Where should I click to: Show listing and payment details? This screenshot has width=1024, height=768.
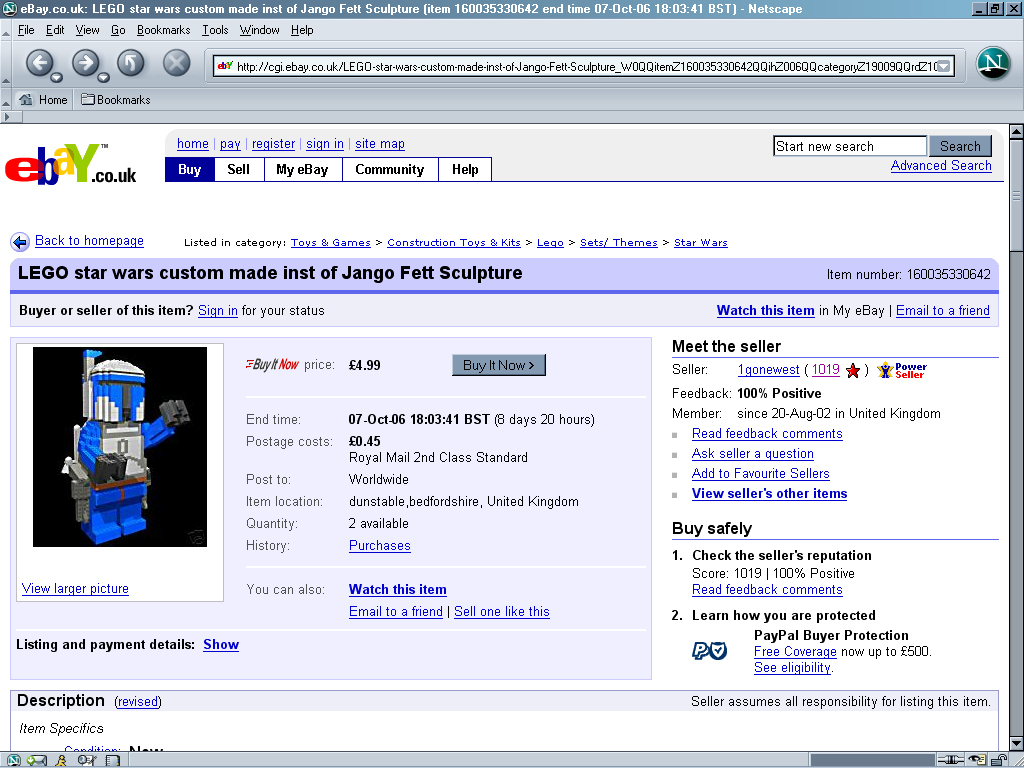[221, 645]
